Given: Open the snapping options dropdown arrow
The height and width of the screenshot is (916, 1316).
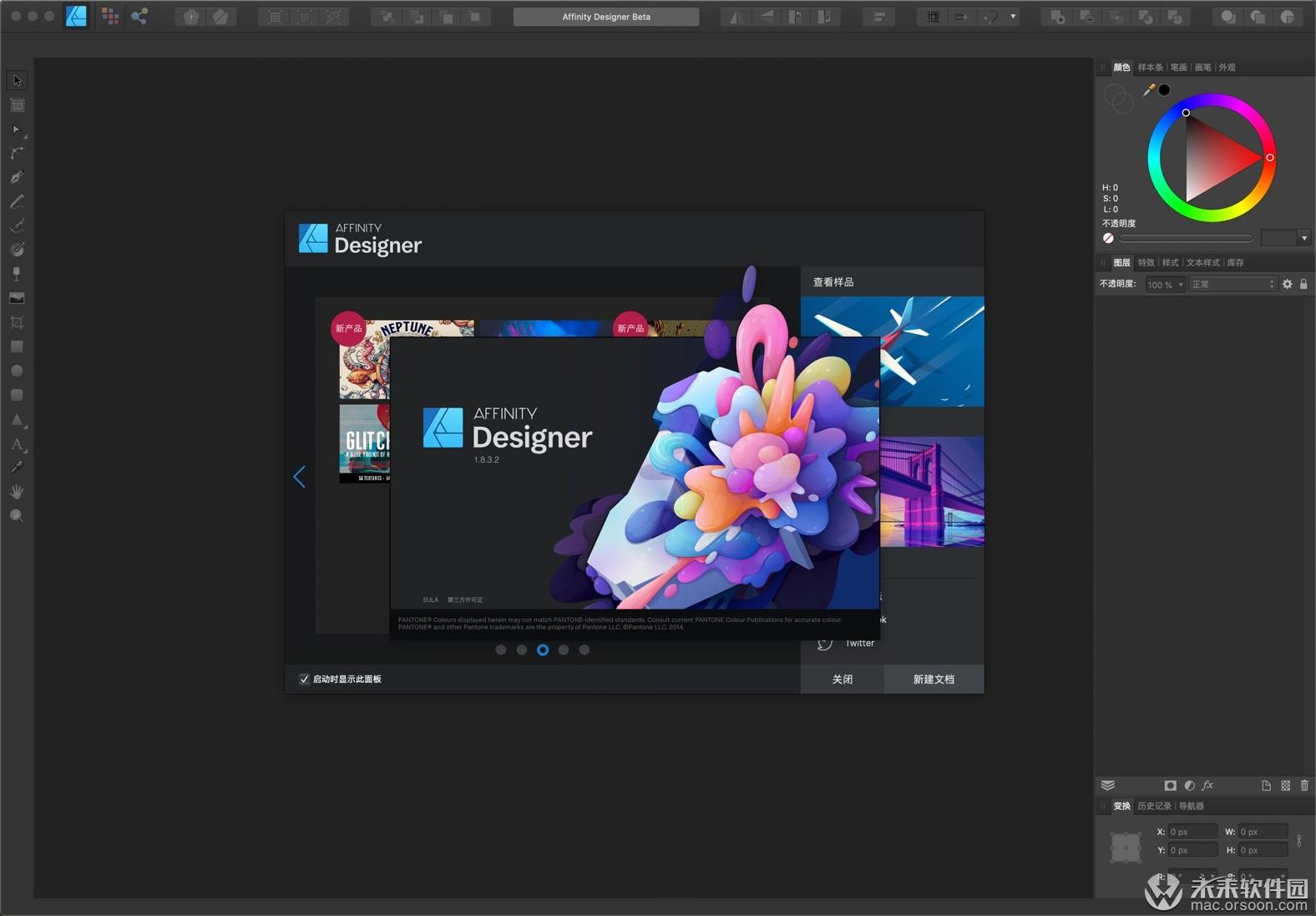Looking at the screenshot, I should [x=1013, y=16].
